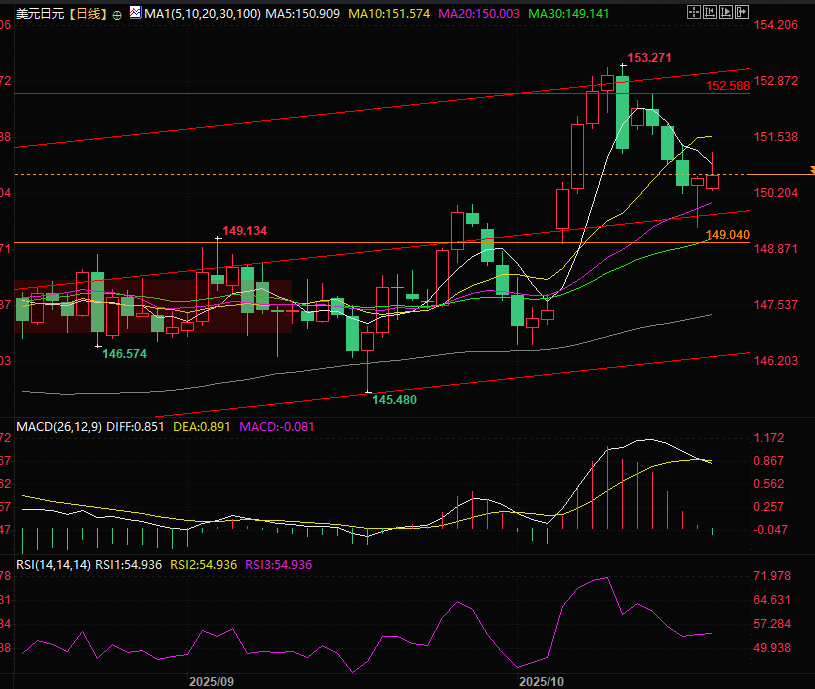Select the MA5:150.909 value

(303, 14)
